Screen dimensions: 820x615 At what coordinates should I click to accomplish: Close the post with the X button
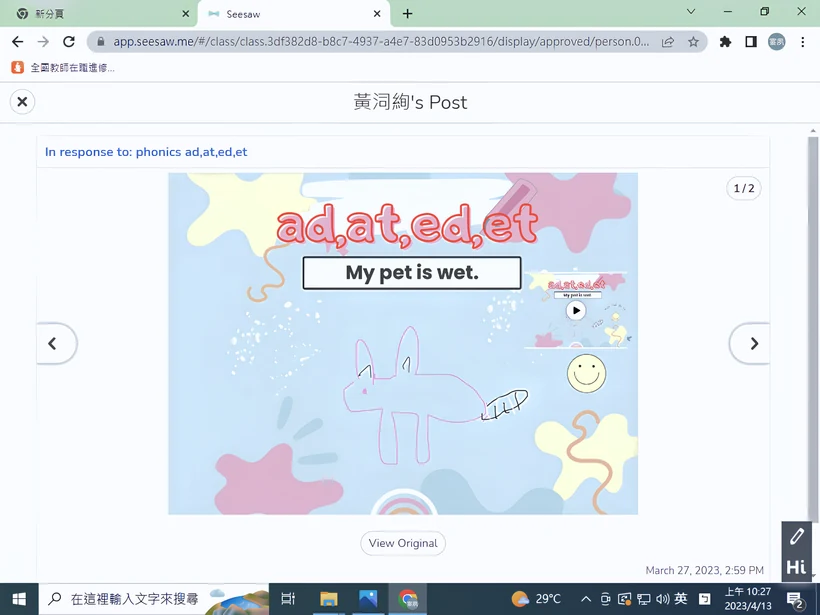pyautogui.click(x=22, y=101)
